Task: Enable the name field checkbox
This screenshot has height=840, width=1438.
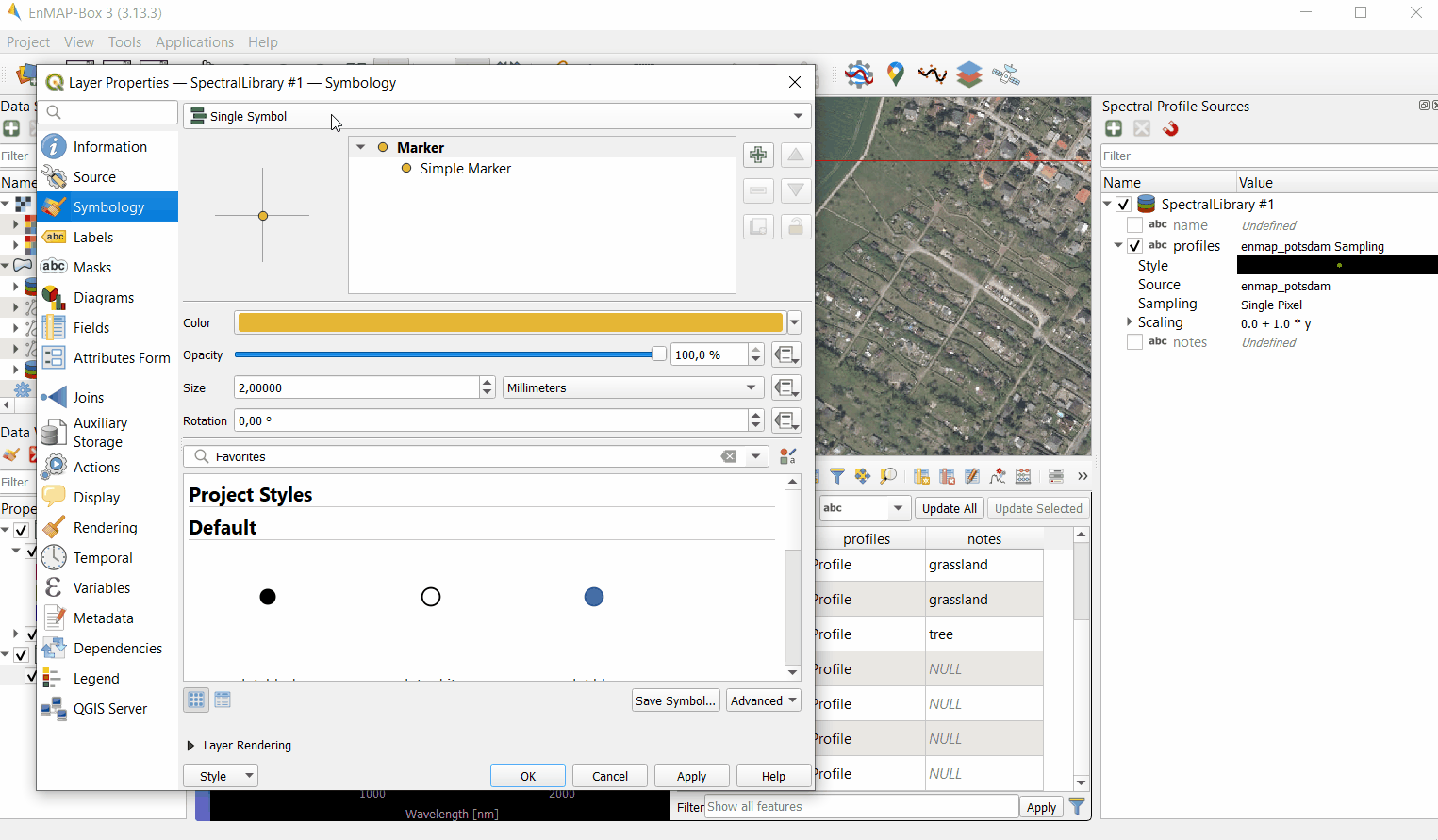Action: click(x=1134, y=225)
